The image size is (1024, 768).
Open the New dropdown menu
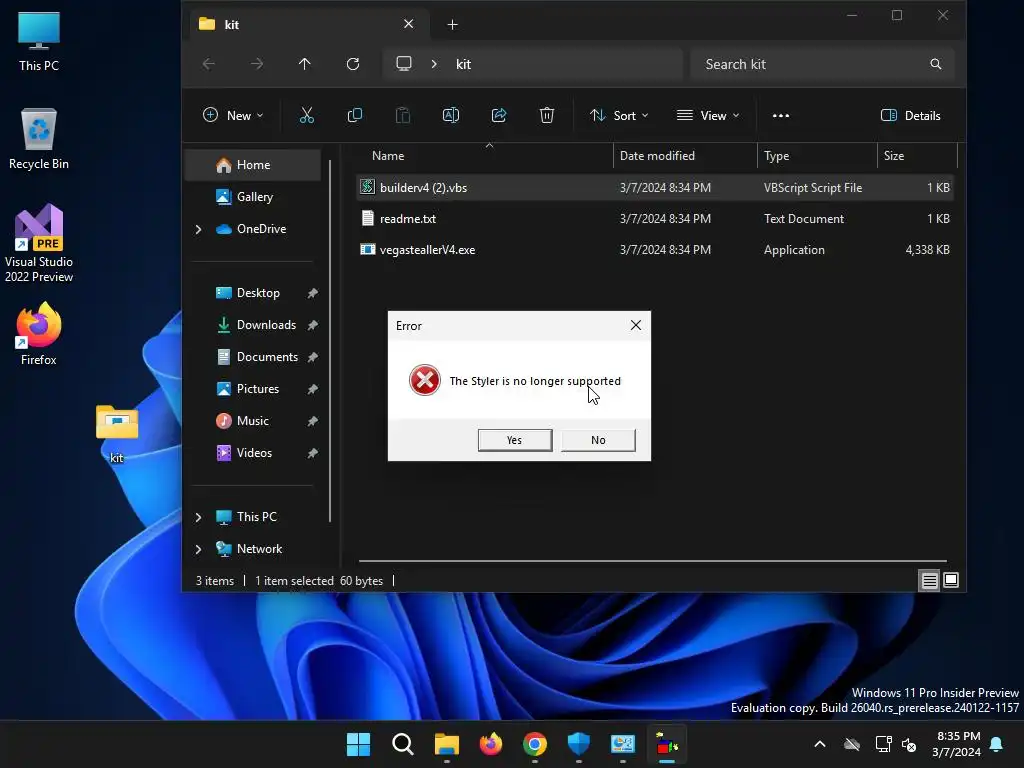tap(233, 116)
